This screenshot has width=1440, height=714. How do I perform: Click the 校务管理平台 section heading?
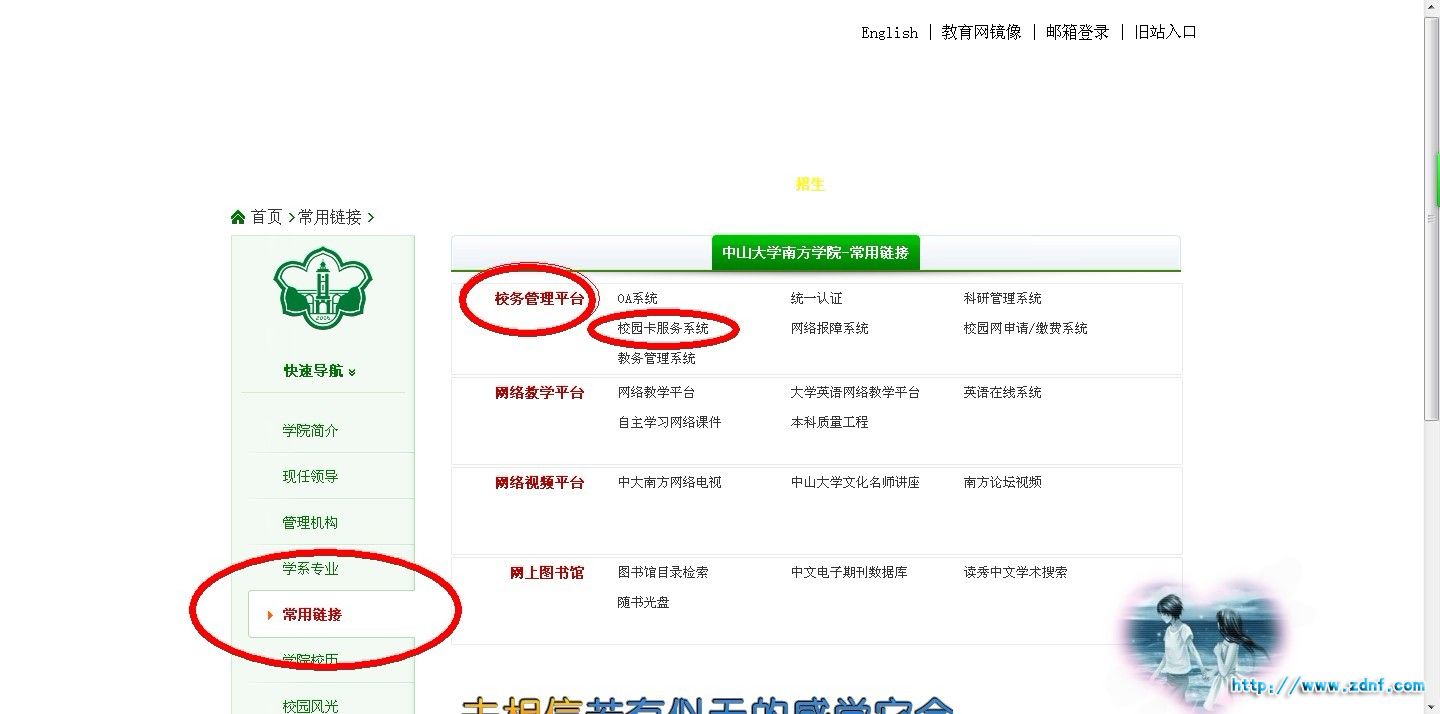[x=539, y=298]
